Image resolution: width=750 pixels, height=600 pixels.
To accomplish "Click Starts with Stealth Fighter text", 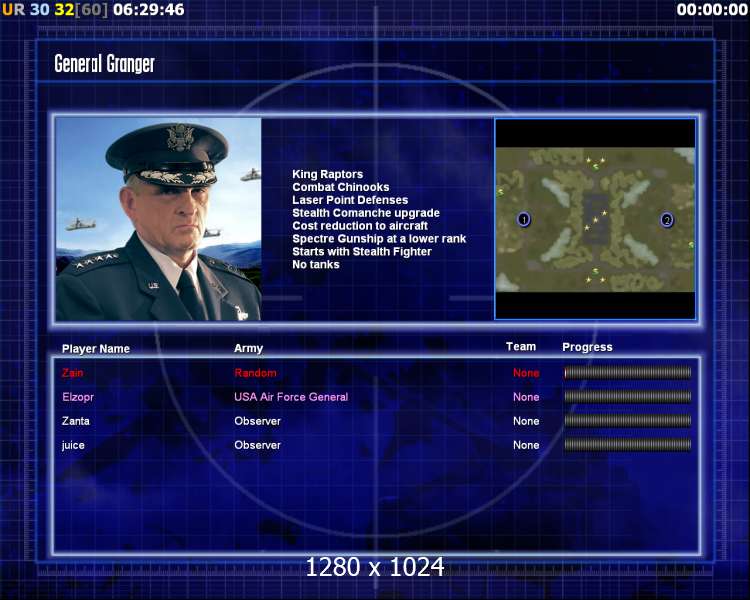I will click(x=362, y=252).
